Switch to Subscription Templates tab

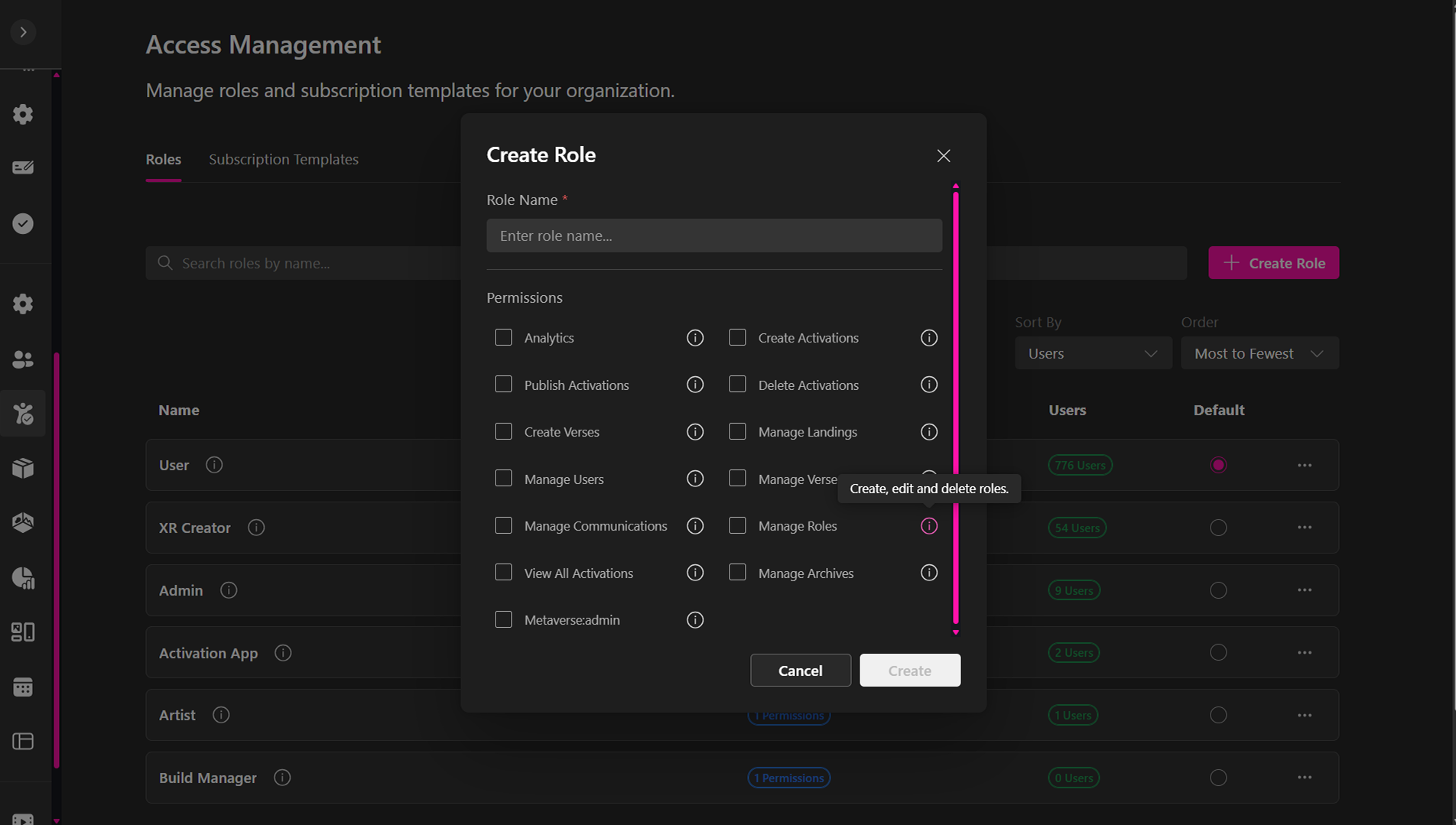coord(283,159)
